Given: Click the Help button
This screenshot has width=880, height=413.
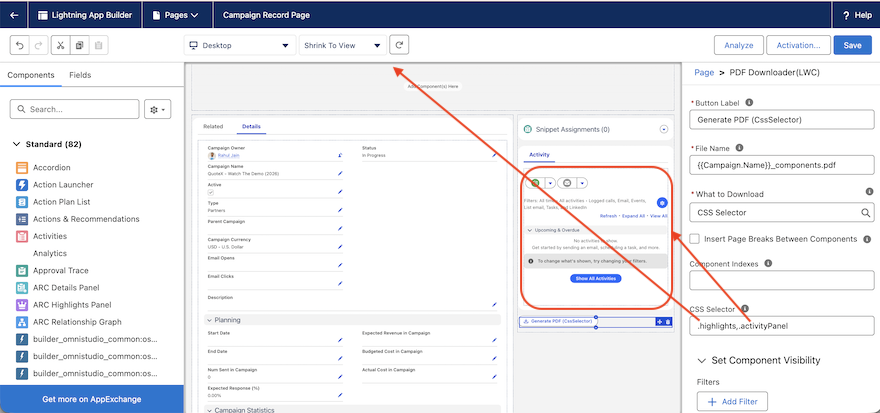Looking at the screenshot, I should point(857,15).
